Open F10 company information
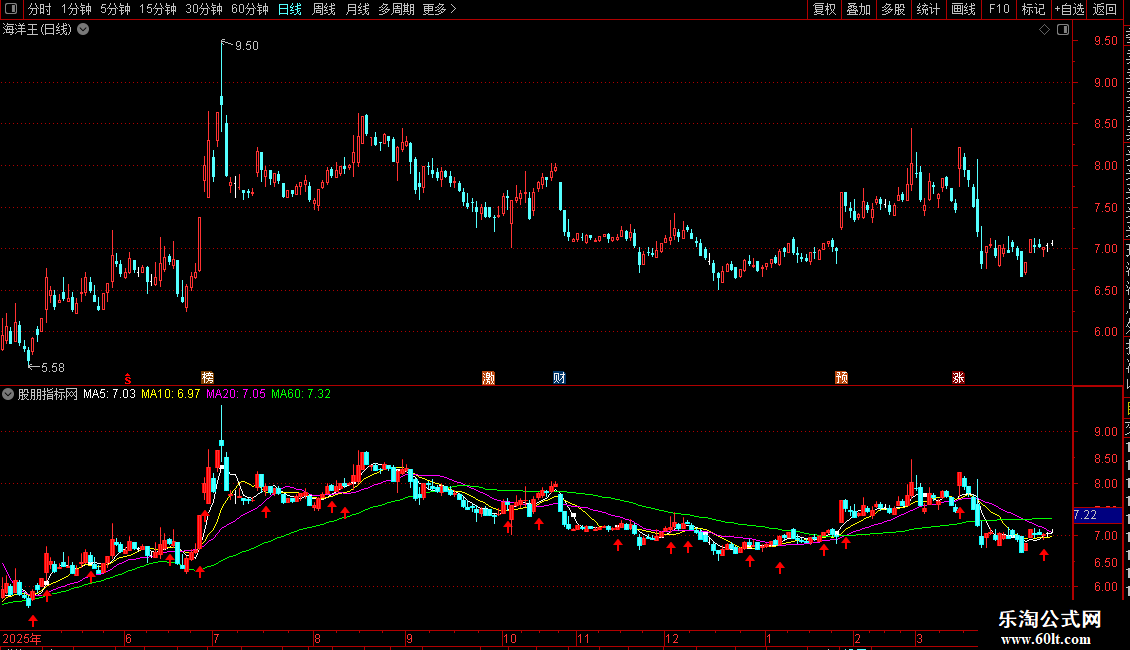1130x650 pixels. pos(999,9)
